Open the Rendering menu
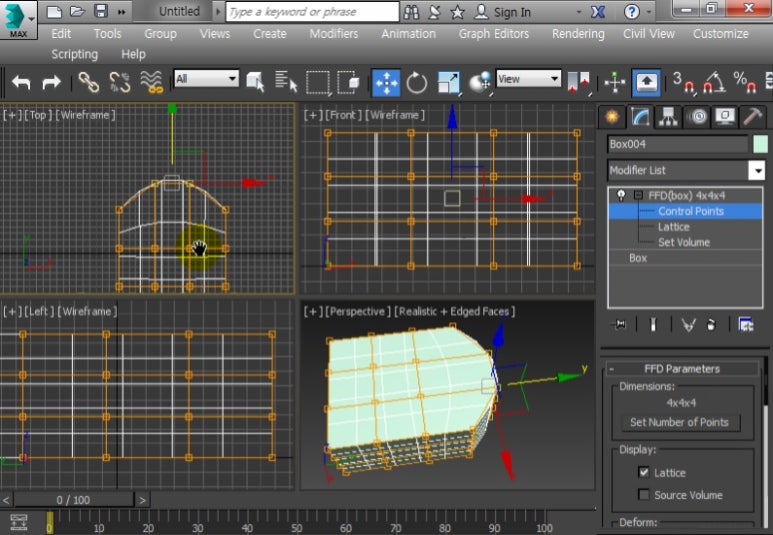This screenshot has height=535, width=773. click(x=578, y=34)
